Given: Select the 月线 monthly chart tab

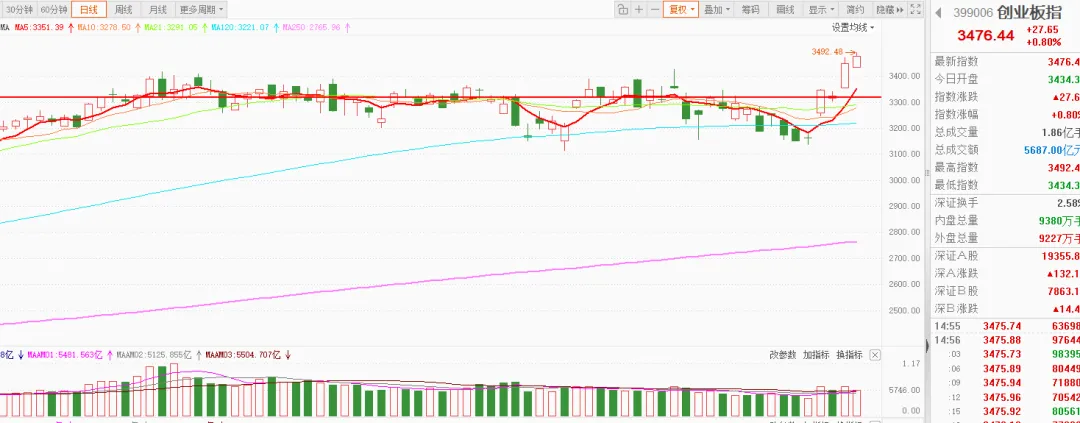Looking at the screenshot, I should (158, 10).
